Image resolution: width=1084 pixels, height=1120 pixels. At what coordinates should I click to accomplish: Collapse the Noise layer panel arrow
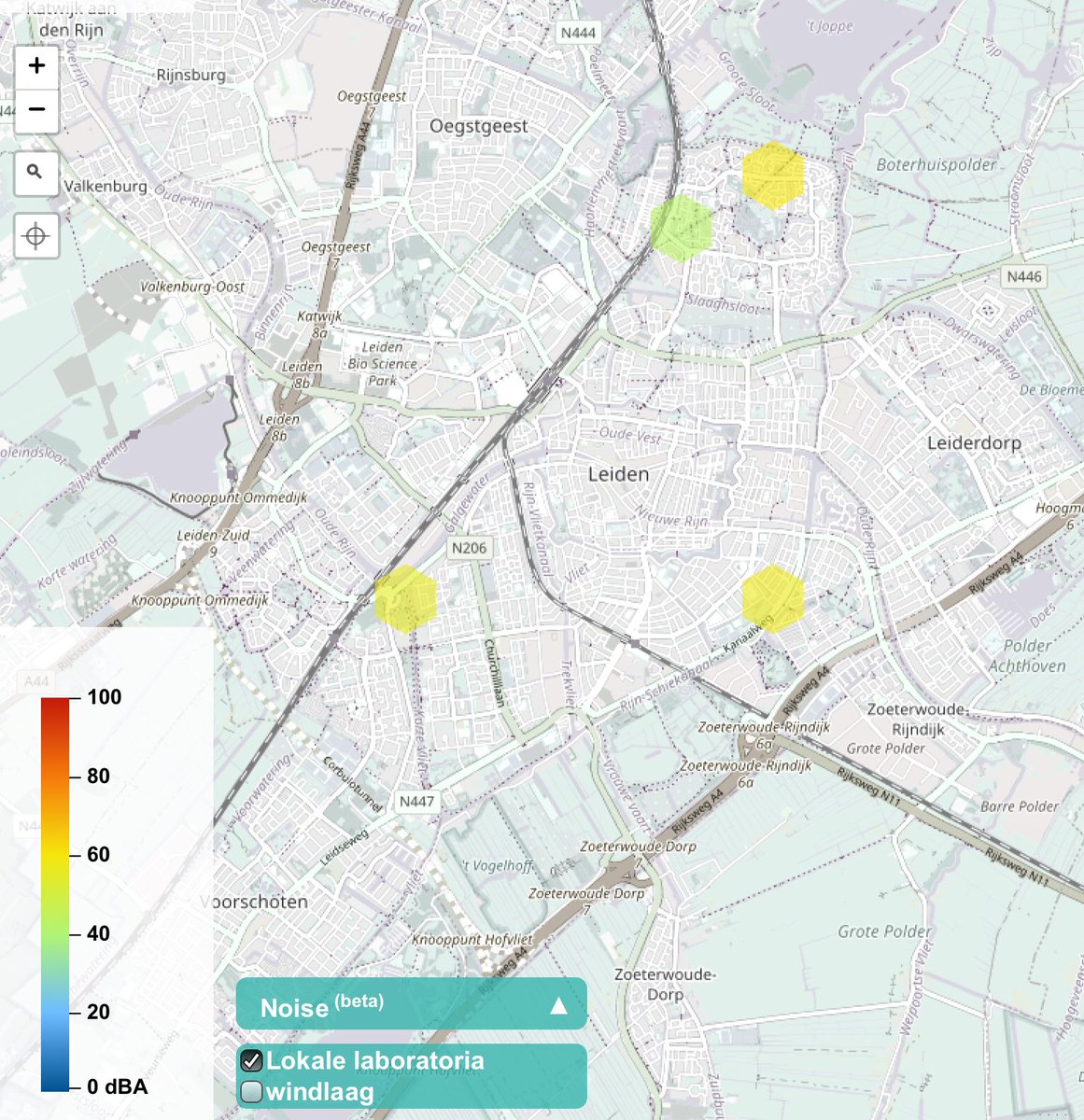[558, 1005]
